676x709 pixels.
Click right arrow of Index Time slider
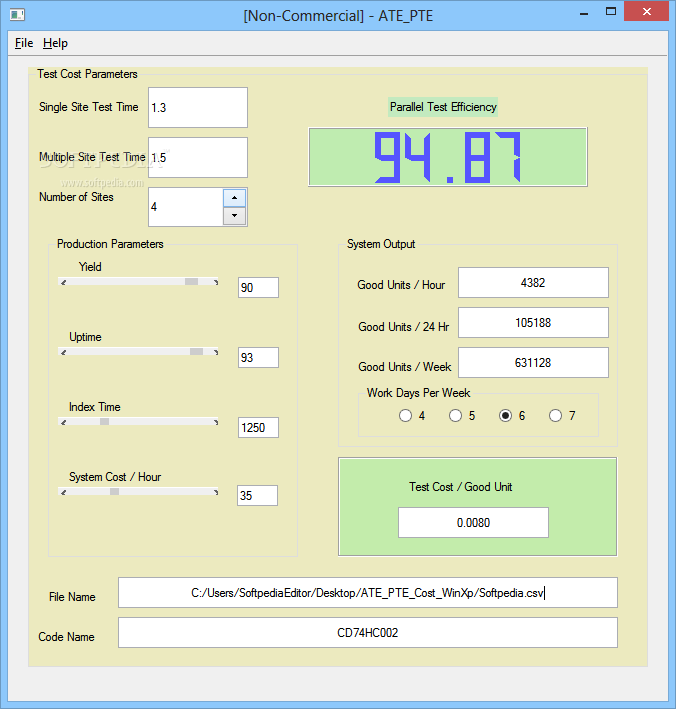click(216, 422)
